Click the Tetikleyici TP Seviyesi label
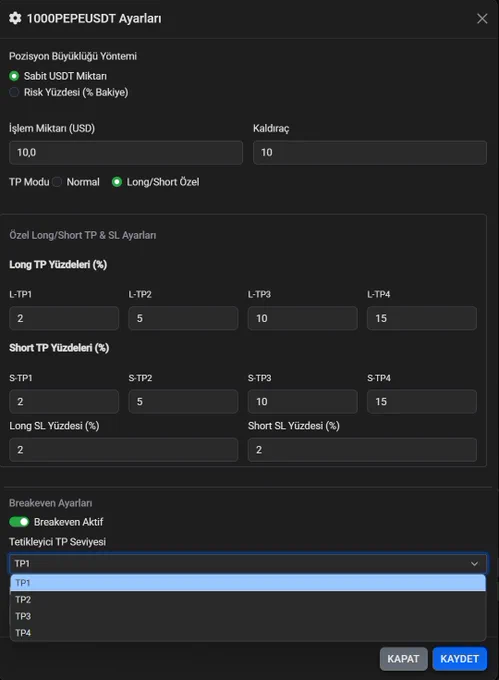The width and height of the screenshot is (499, 680). point(57,542)
